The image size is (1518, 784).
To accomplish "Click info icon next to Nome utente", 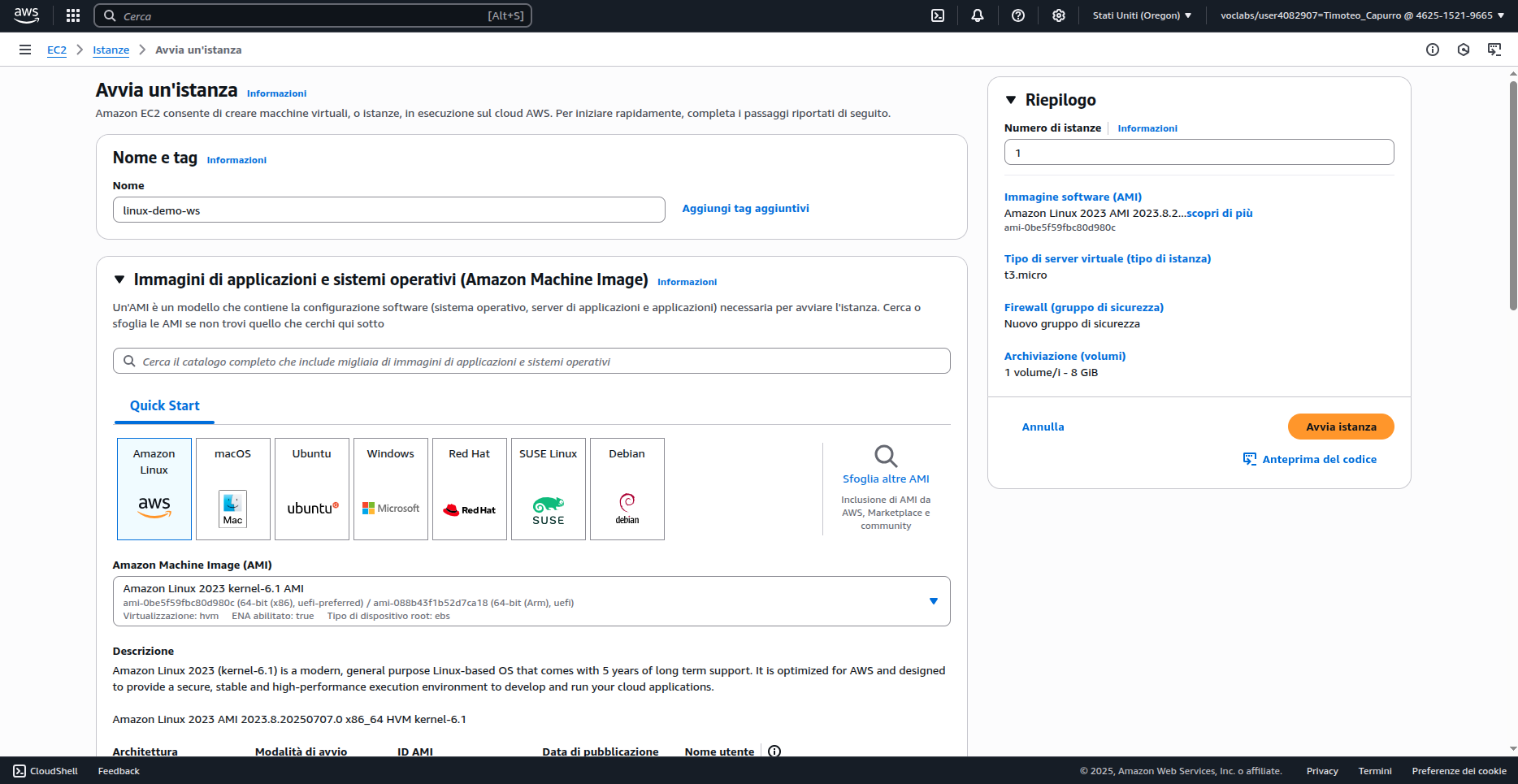I will 774,752.
